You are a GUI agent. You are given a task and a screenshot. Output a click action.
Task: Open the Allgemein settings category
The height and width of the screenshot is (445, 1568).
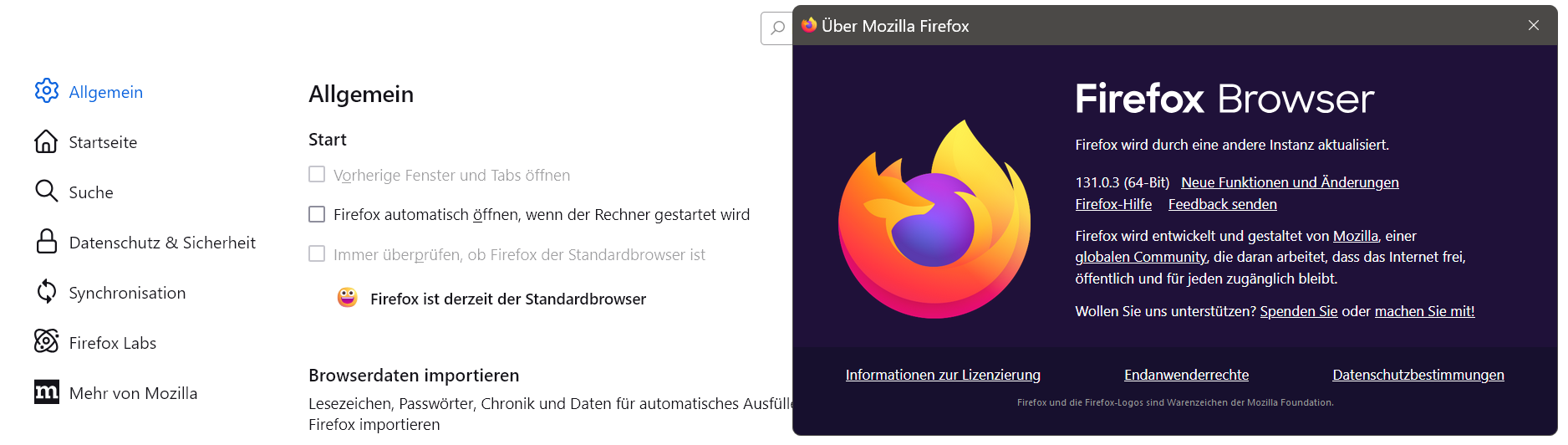tap(106, 92)
